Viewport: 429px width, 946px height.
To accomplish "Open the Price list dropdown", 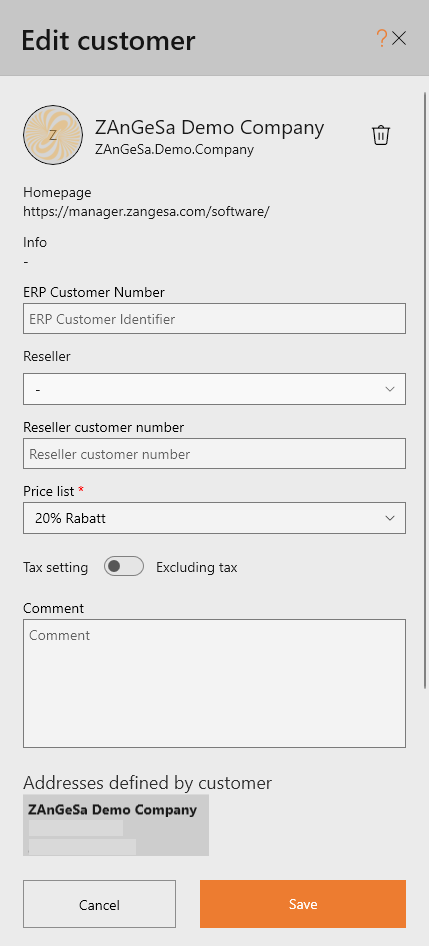I will [214, 518].
